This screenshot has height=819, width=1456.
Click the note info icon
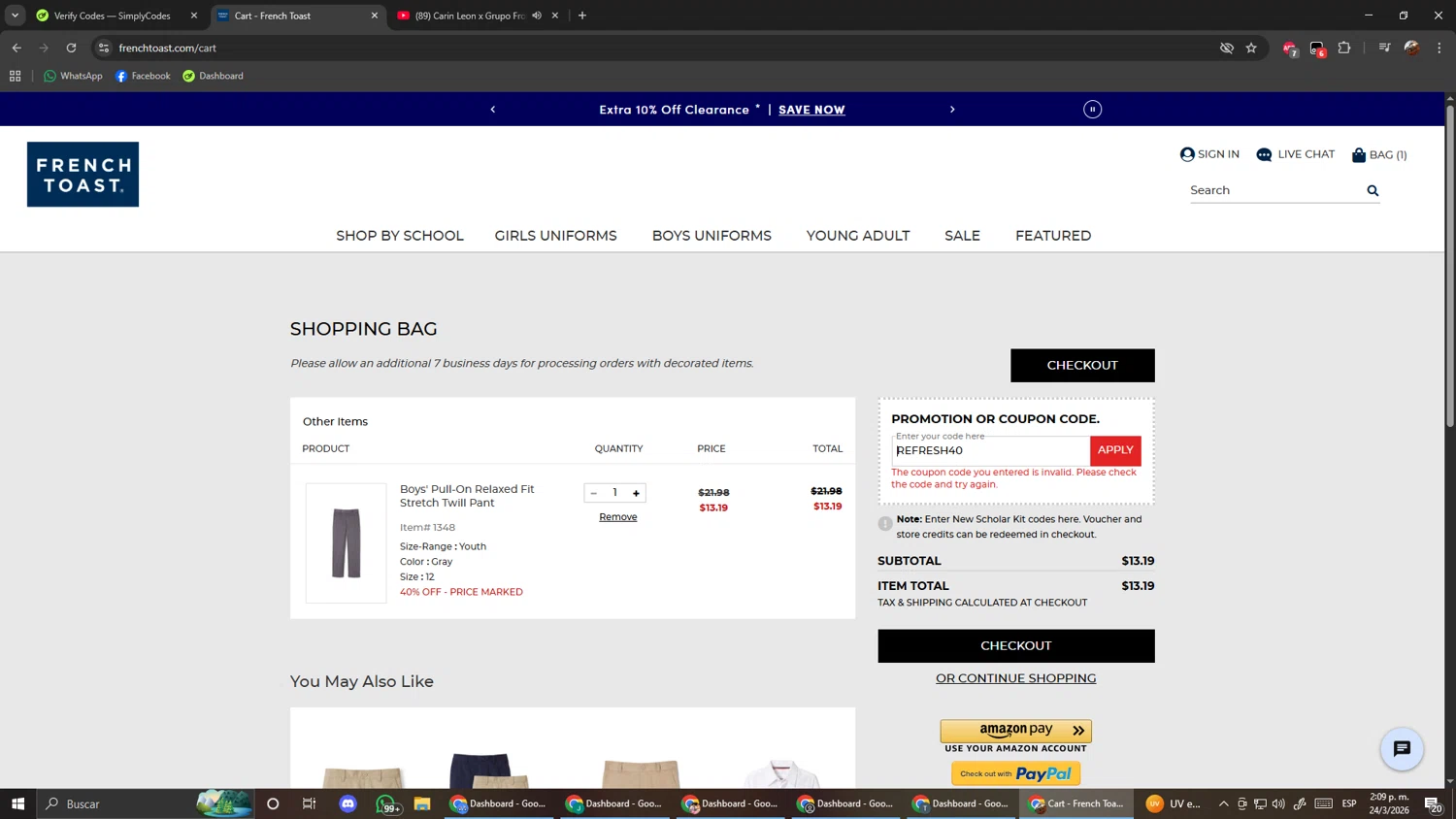point(885,524)
